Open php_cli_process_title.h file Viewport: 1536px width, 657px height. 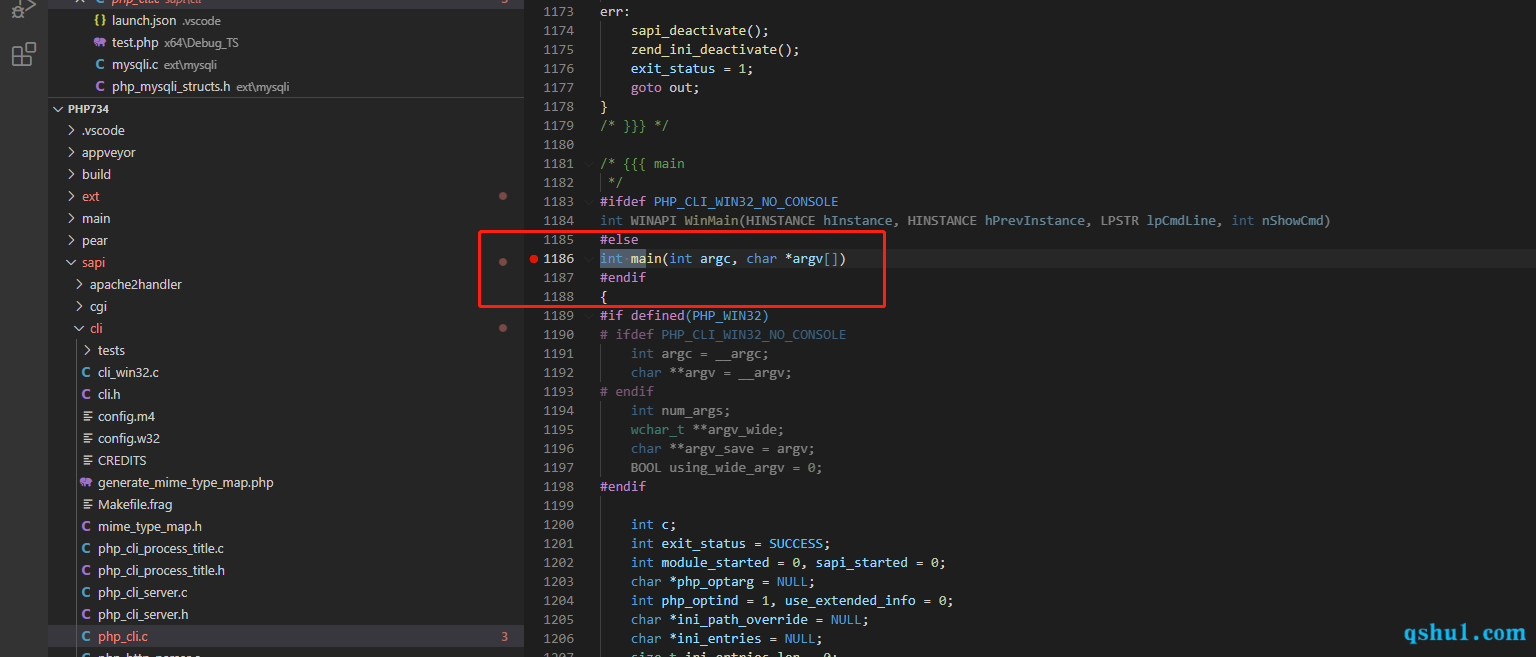(161, 570)
